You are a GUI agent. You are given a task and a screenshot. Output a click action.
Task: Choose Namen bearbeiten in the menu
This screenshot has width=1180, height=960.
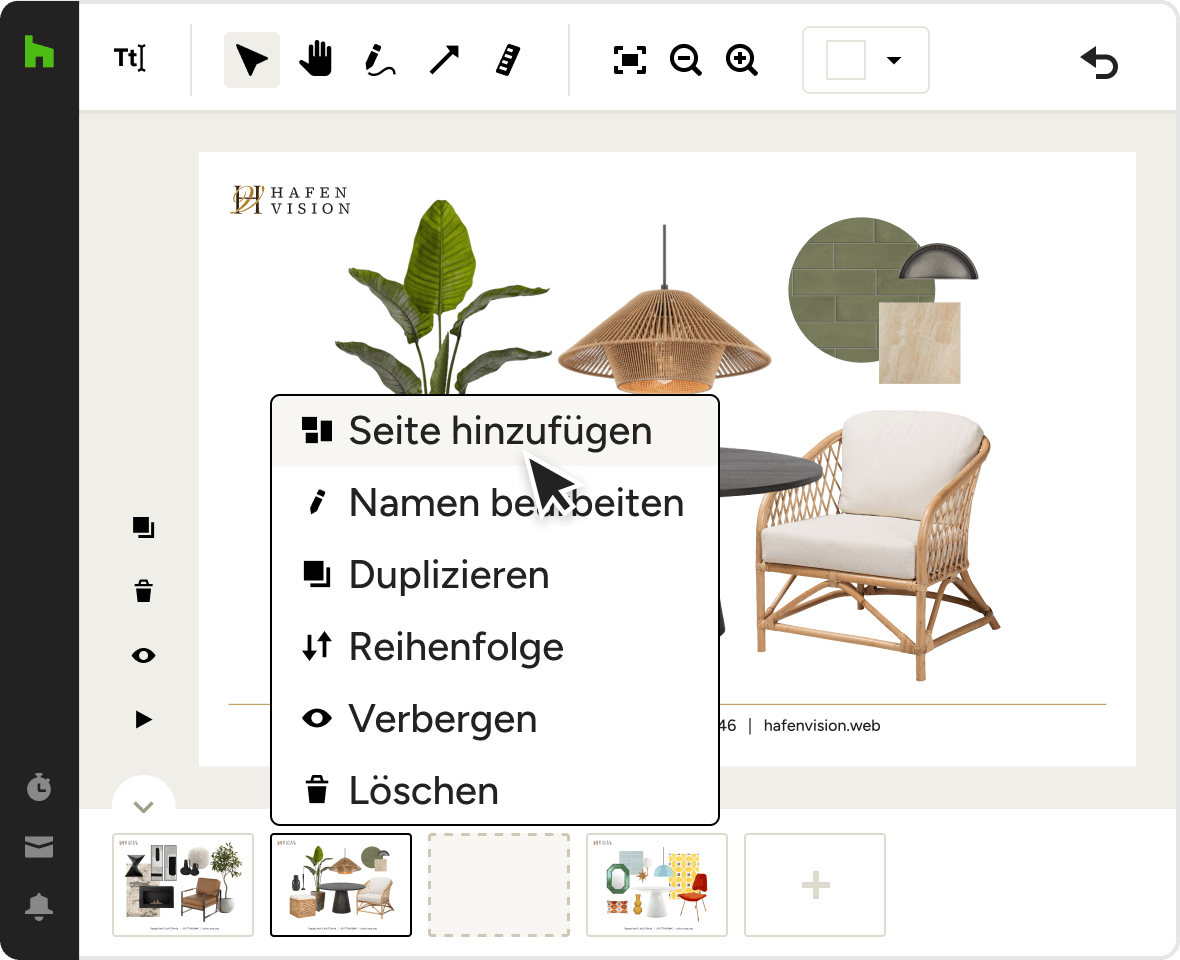point(495,502)
